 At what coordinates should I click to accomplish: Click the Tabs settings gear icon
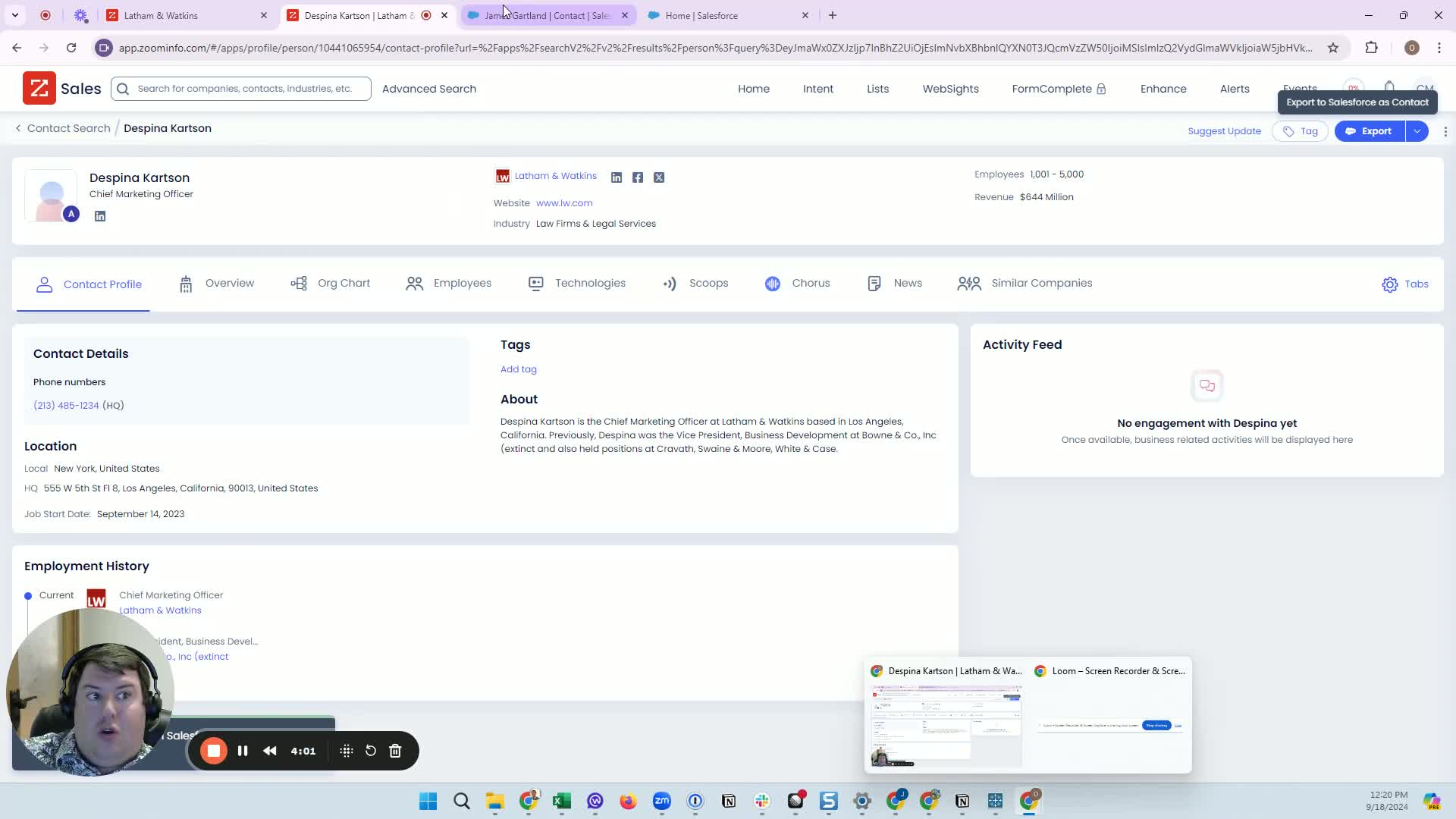[1389, 284]
